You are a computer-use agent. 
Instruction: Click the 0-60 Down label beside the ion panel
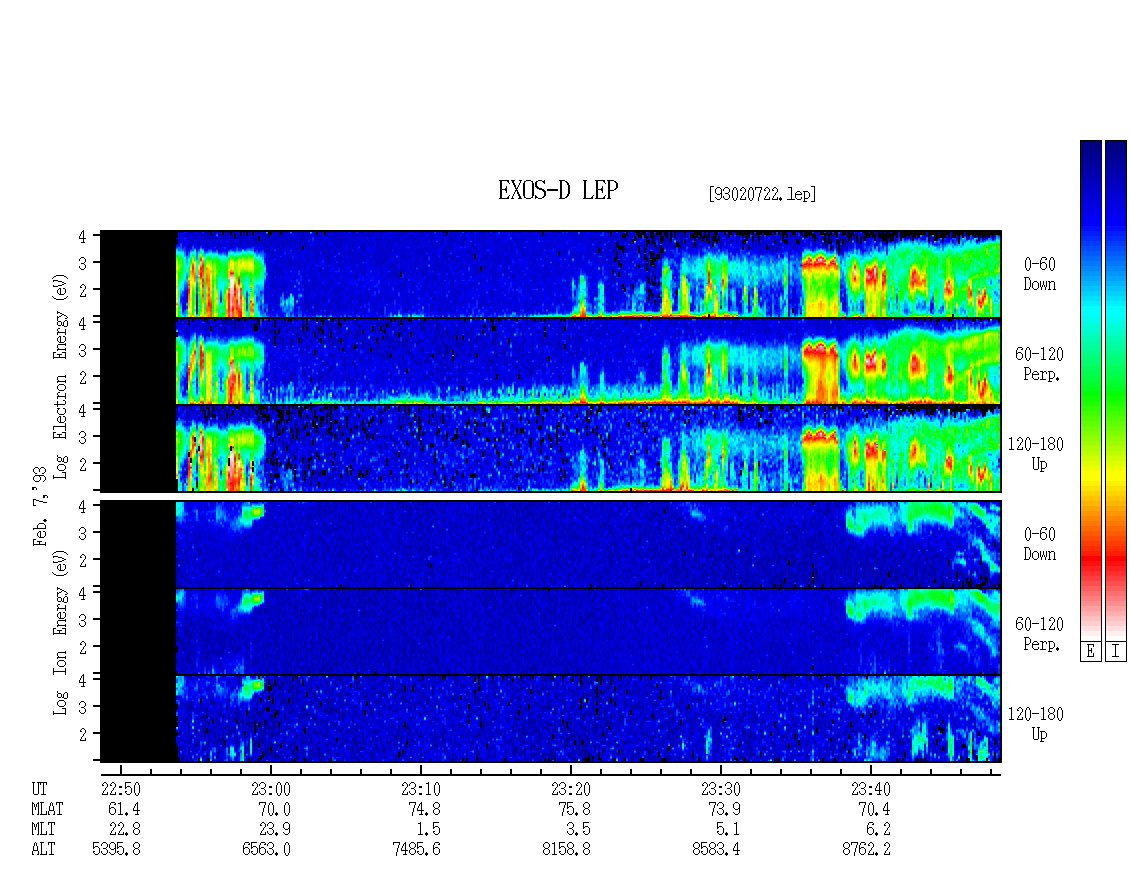(1039, 544)
